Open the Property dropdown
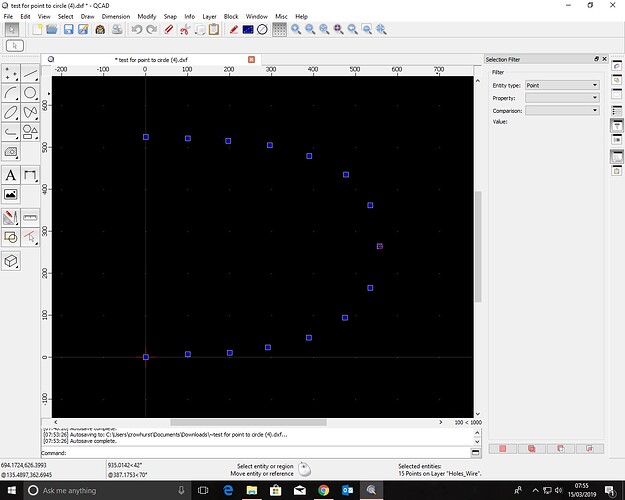The height and width of the screenshot is (500, 625). [562, 98]
